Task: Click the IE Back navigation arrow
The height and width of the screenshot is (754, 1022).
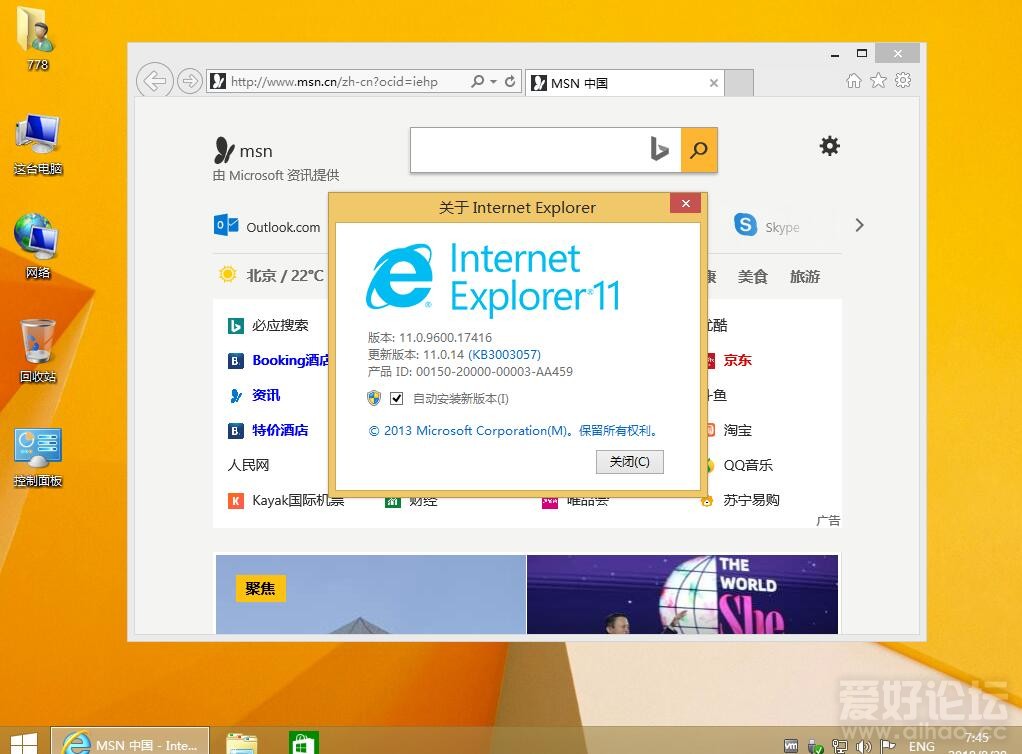Action: pos(154,81)
